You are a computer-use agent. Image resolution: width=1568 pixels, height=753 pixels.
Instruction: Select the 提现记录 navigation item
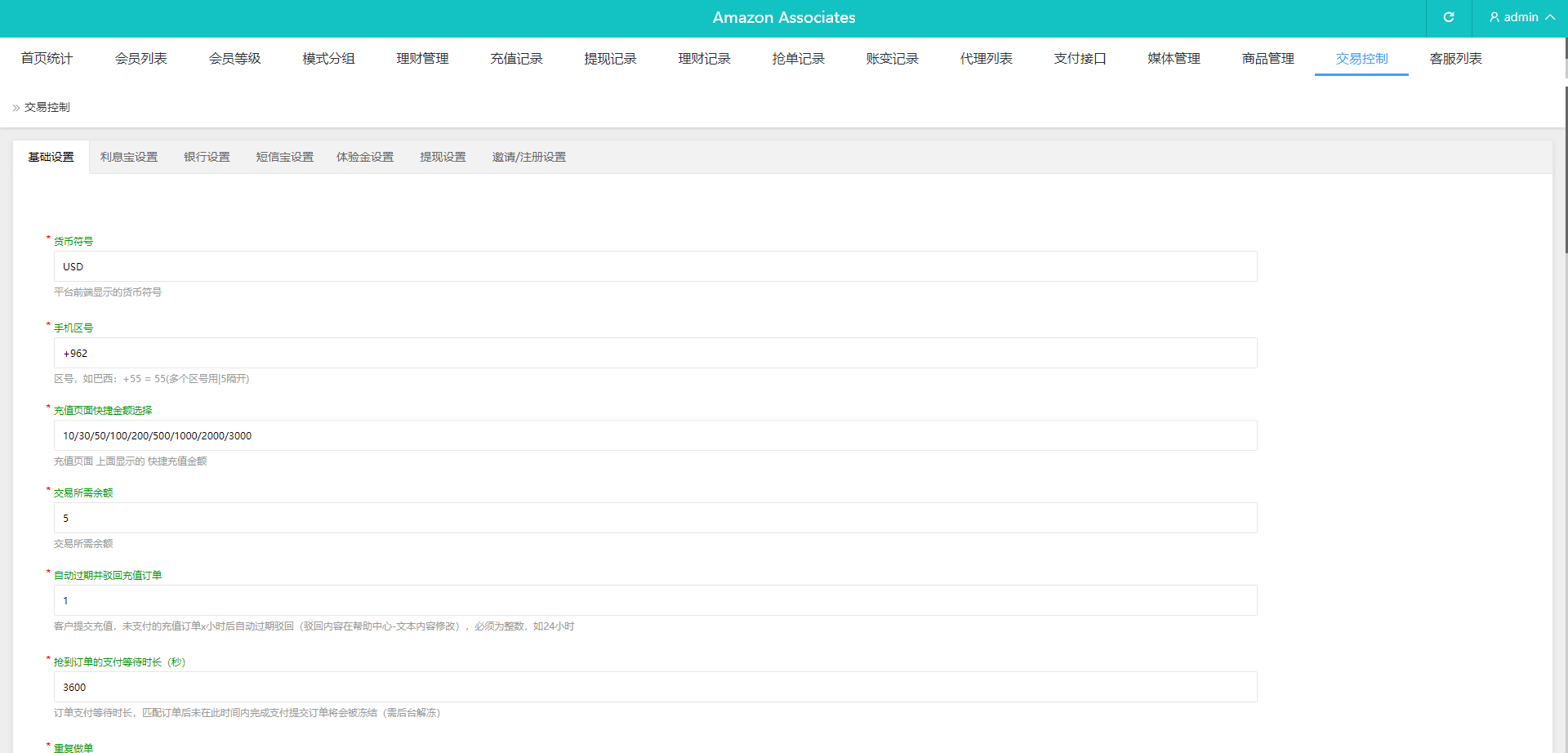(610, 59)
